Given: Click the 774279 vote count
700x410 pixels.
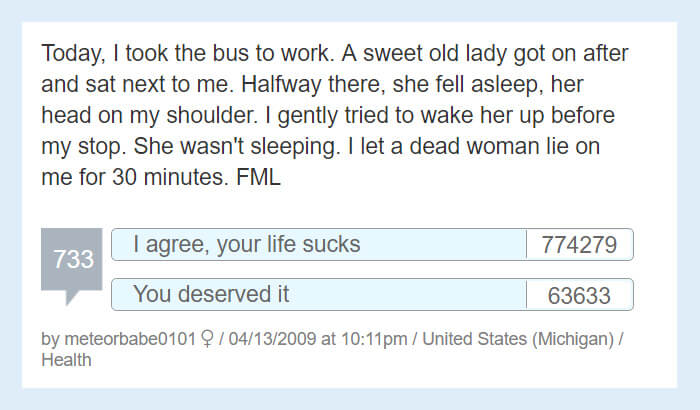Looking at the screenshot, I should (x=579, y=245).
